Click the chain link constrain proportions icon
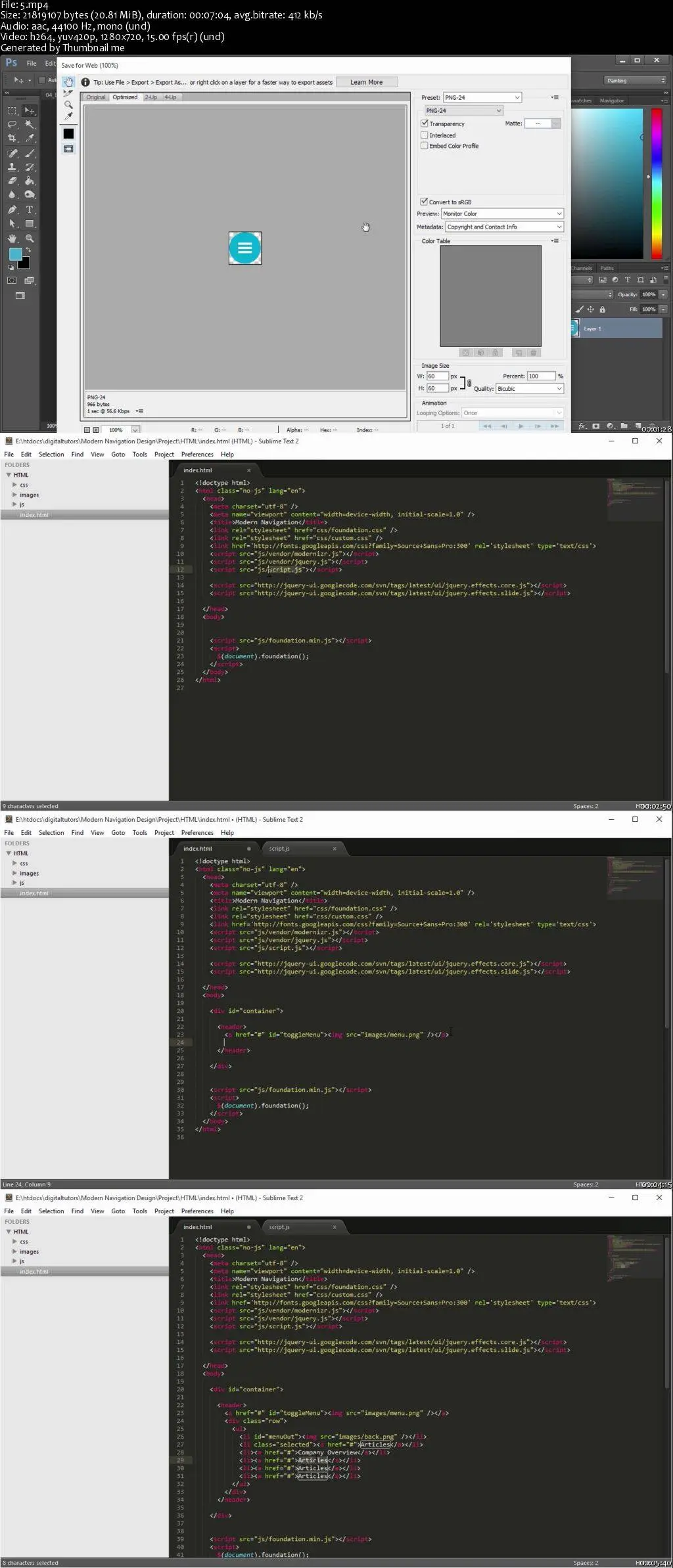Screen dimensions: 673x1568 469,382
